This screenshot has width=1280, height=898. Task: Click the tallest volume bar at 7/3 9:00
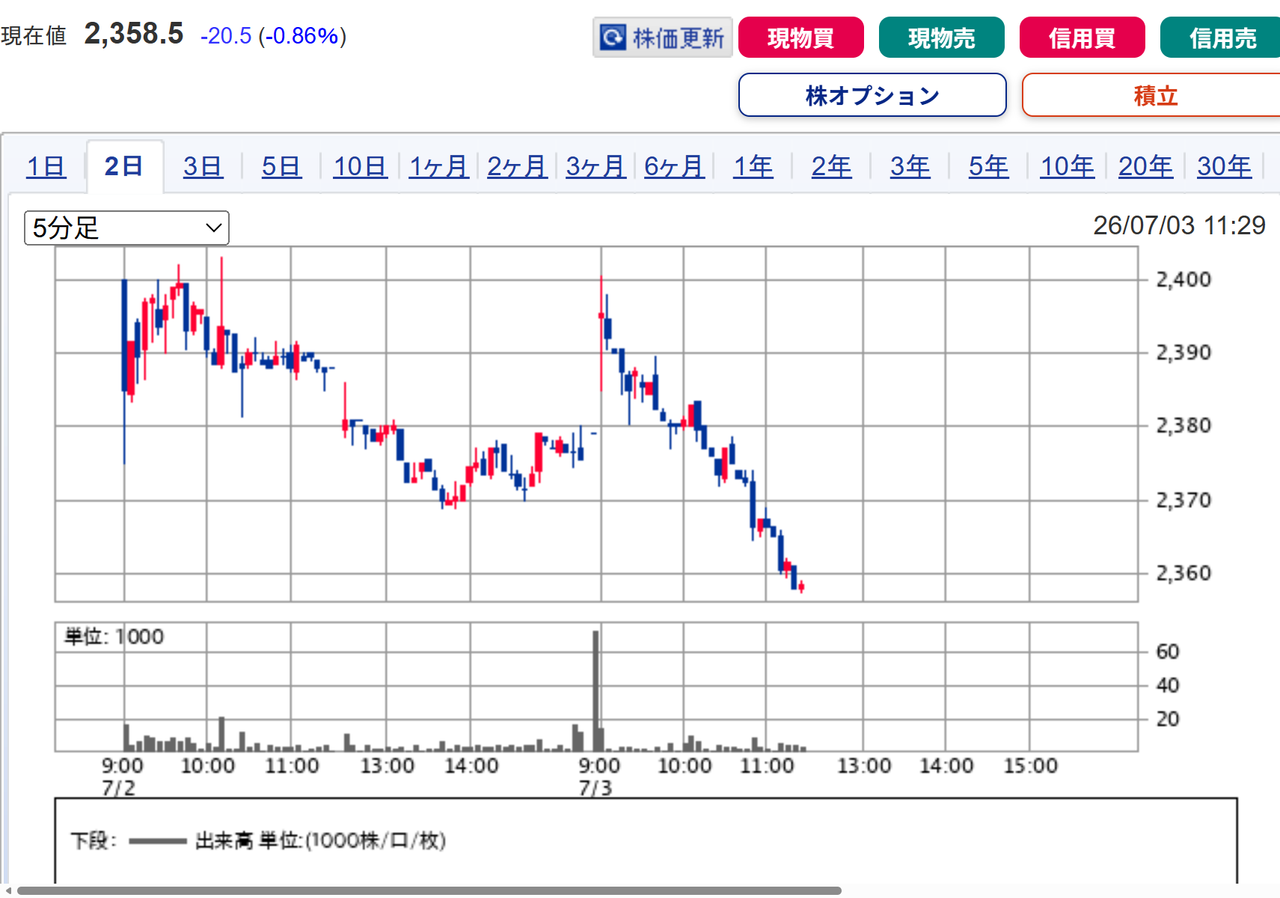[595, 690]
